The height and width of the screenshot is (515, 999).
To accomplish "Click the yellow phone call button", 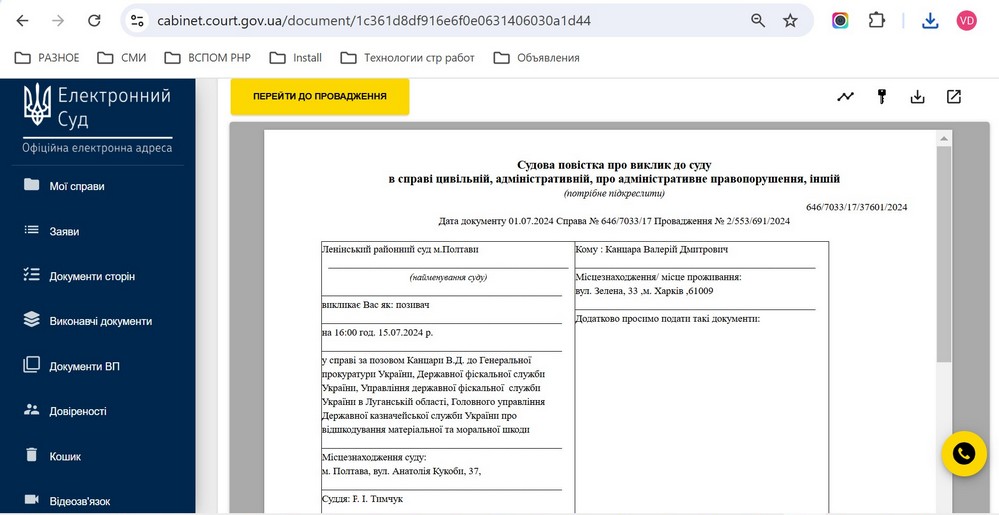I will pos(964,454).
